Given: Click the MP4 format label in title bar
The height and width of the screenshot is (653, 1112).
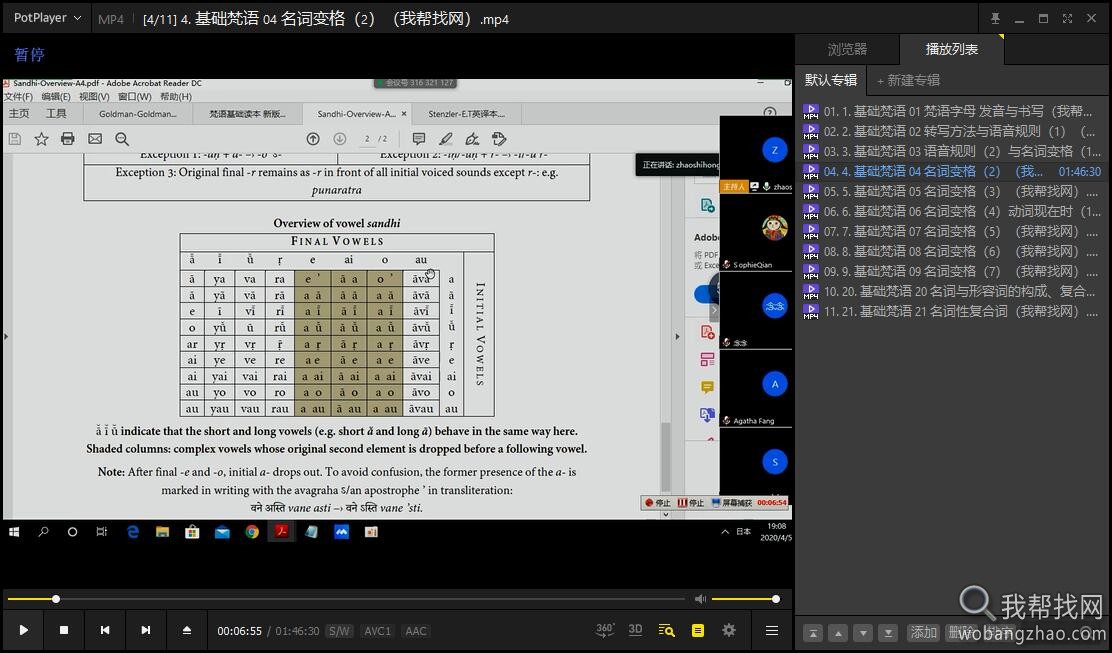Looking at the screenshot, I should pos(111,19).
